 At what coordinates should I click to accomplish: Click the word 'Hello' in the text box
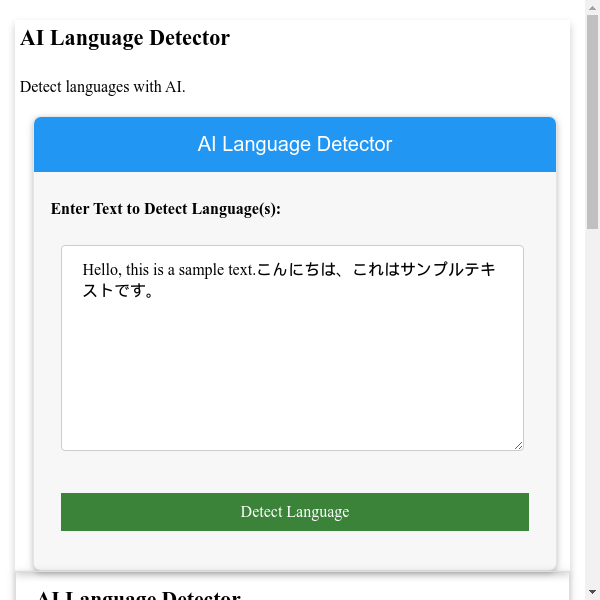coord(102,270)
